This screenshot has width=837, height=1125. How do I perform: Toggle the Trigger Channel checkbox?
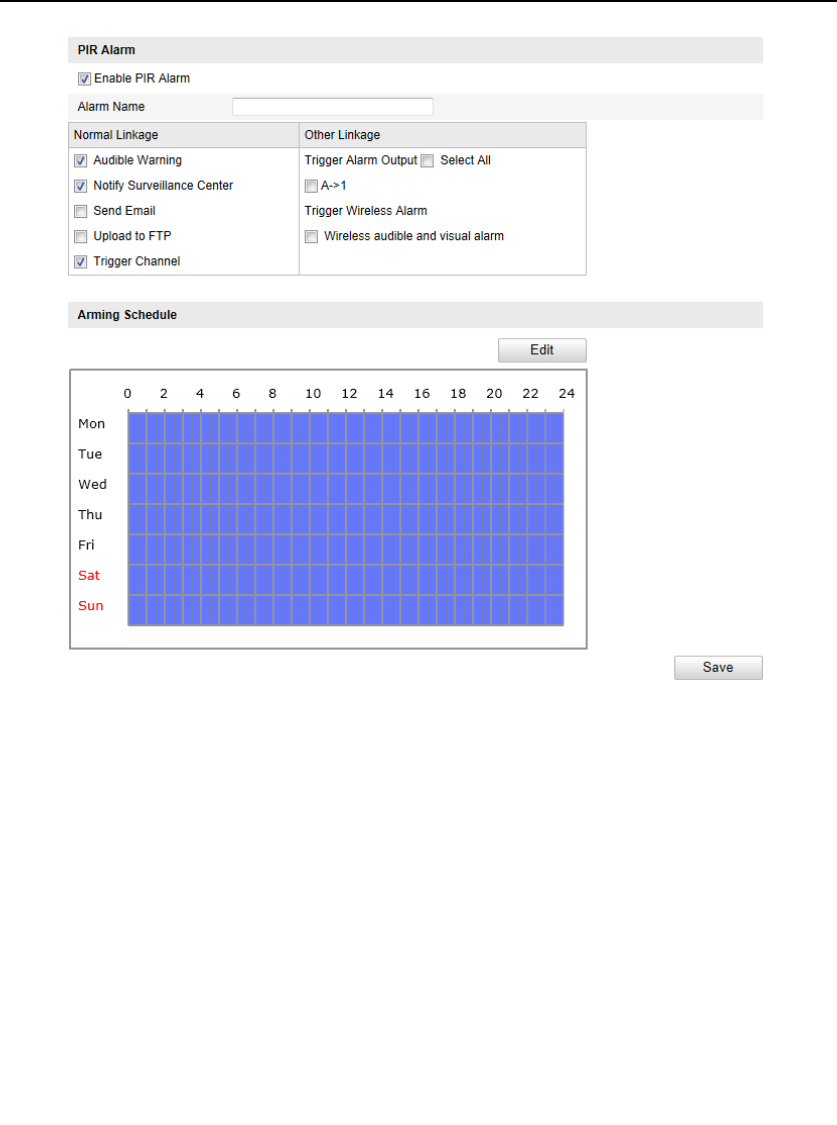(x=80, y=262)
